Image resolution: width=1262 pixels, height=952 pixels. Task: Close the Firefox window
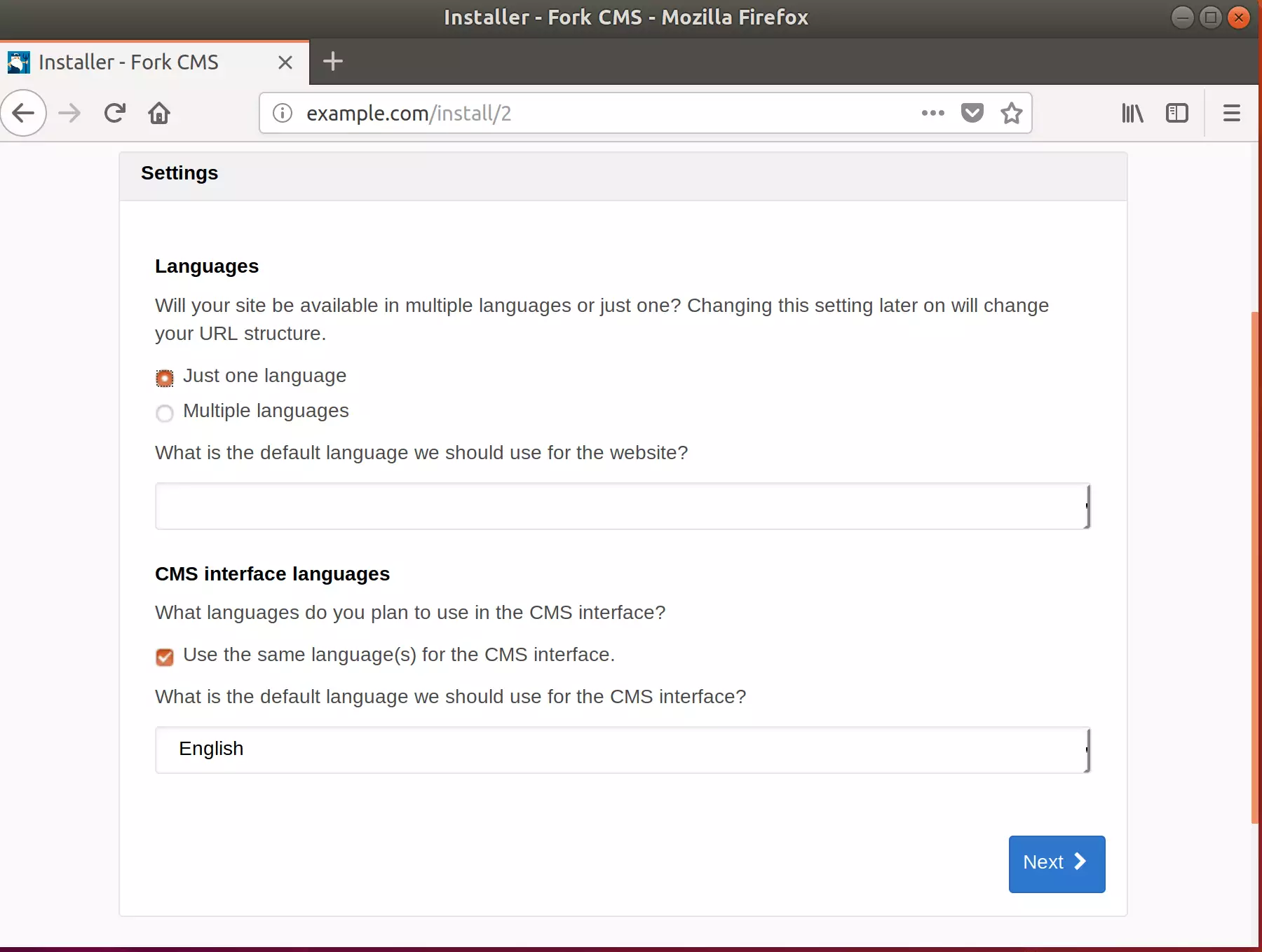pyautogui.click(x=1239, y=17)
